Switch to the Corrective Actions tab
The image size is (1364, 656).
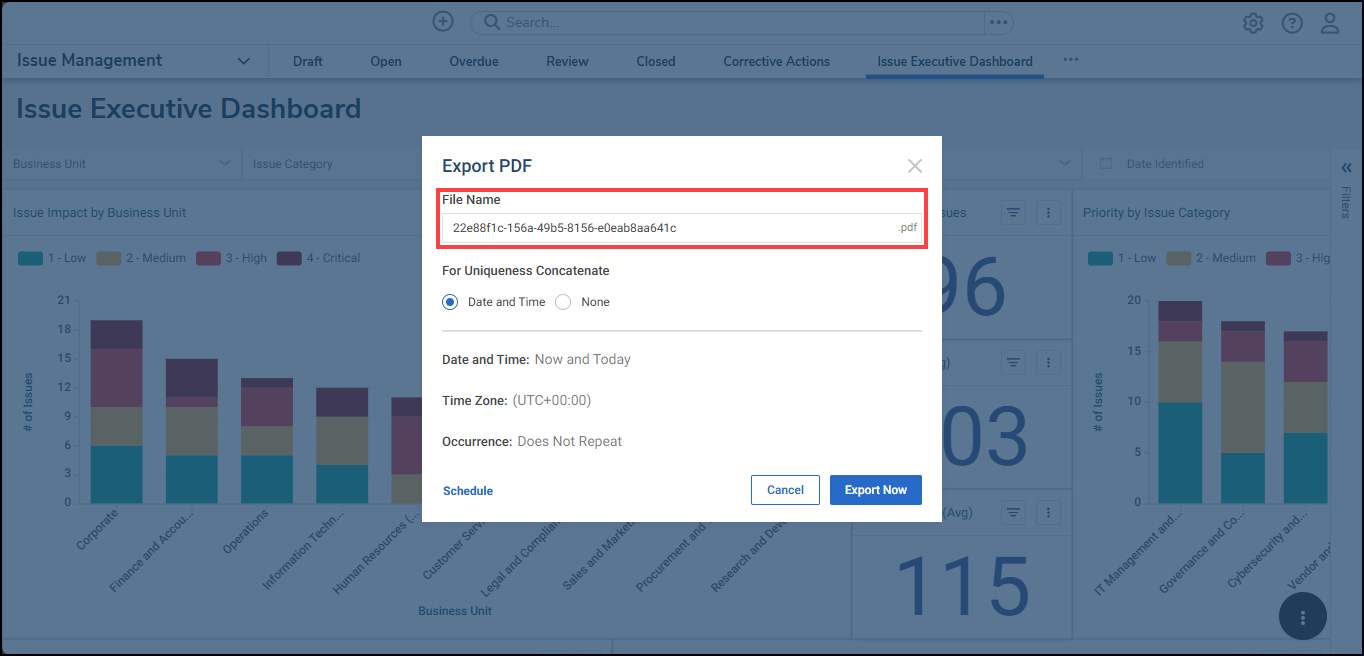[x=776, y=61]
